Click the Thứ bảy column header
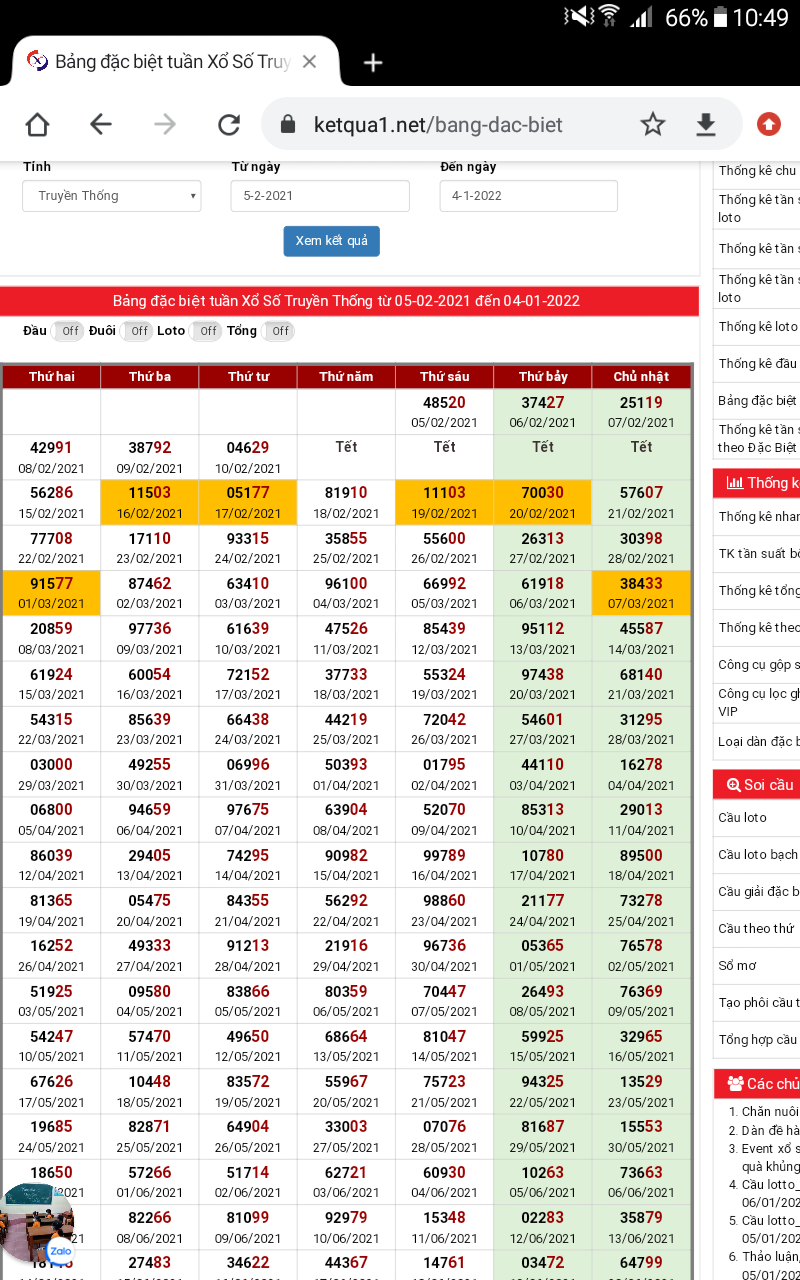The image size is (800, 1280). tap(543, 376)
